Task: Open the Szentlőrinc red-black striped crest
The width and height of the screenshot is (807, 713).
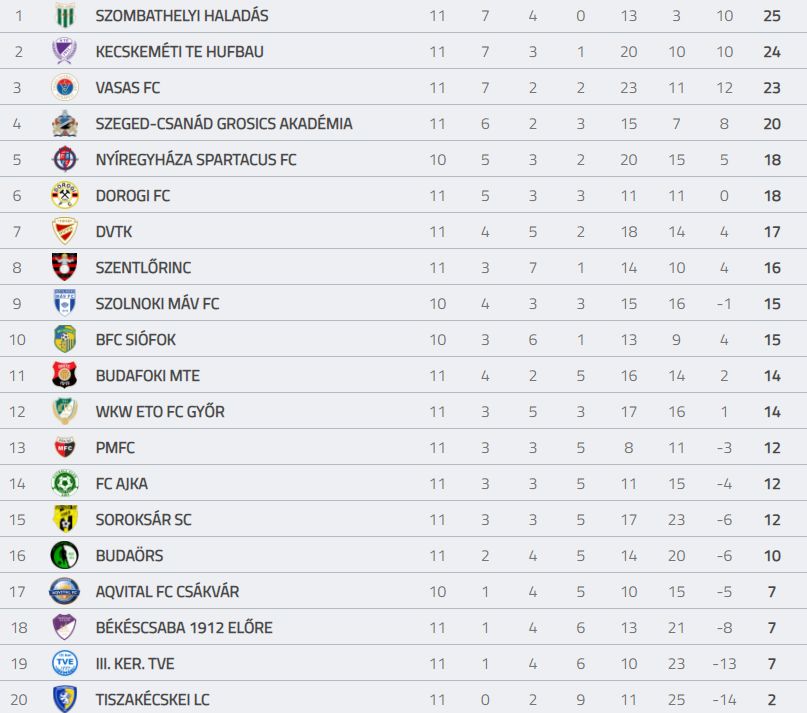Action: 65,267
